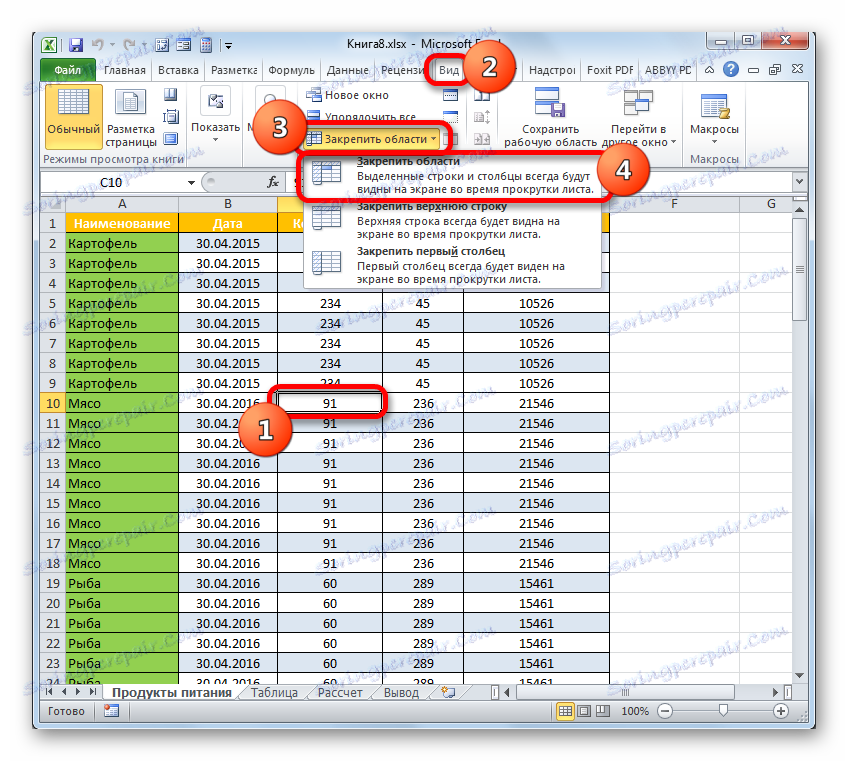Click the Save icon in quick access toolbar
The width and height of the screenshot is (848, 761).
coord(76,45)
